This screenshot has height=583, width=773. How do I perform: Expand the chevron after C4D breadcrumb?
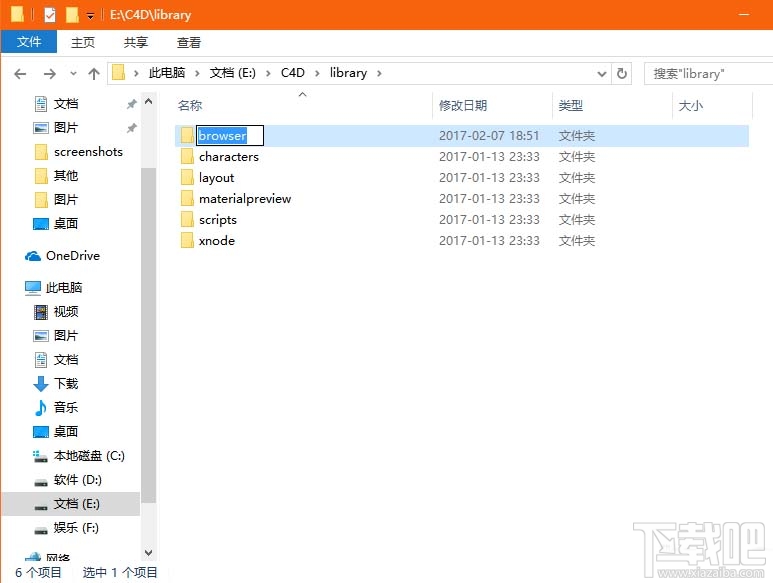(x=317, y=73)
